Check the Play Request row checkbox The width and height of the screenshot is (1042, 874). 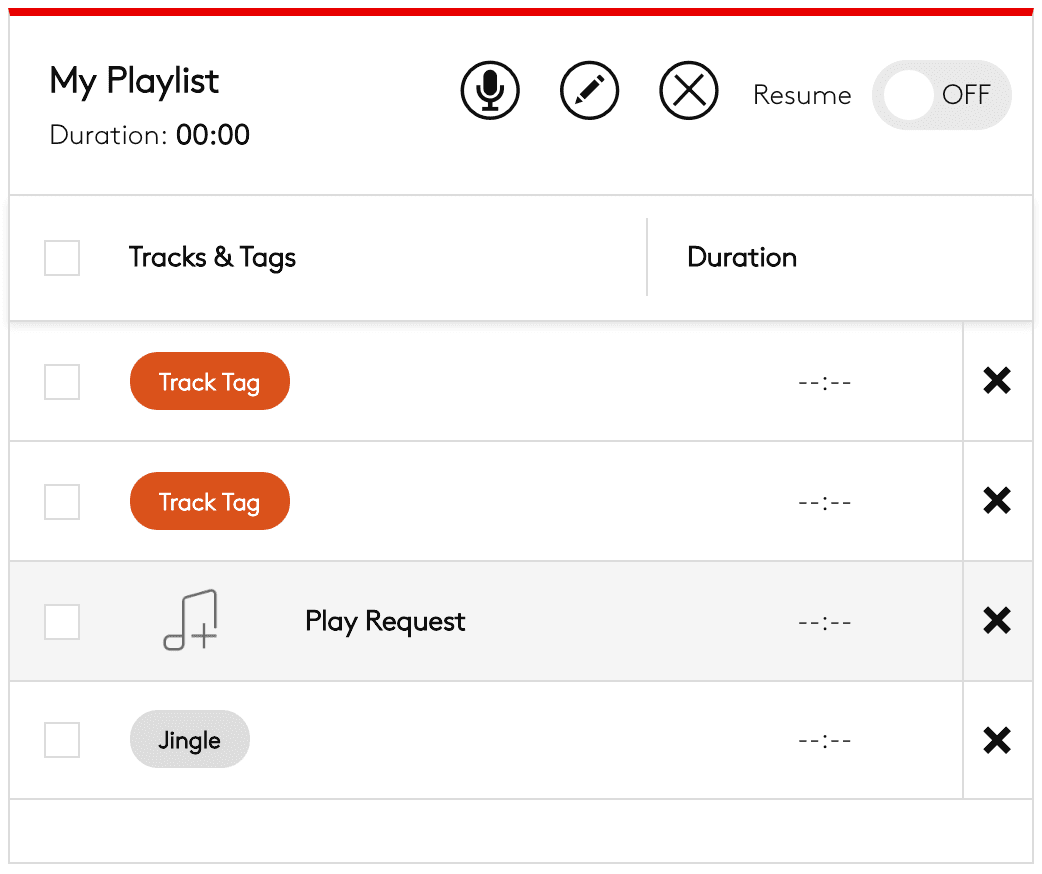pyautogui.click(x=62, y=622)
